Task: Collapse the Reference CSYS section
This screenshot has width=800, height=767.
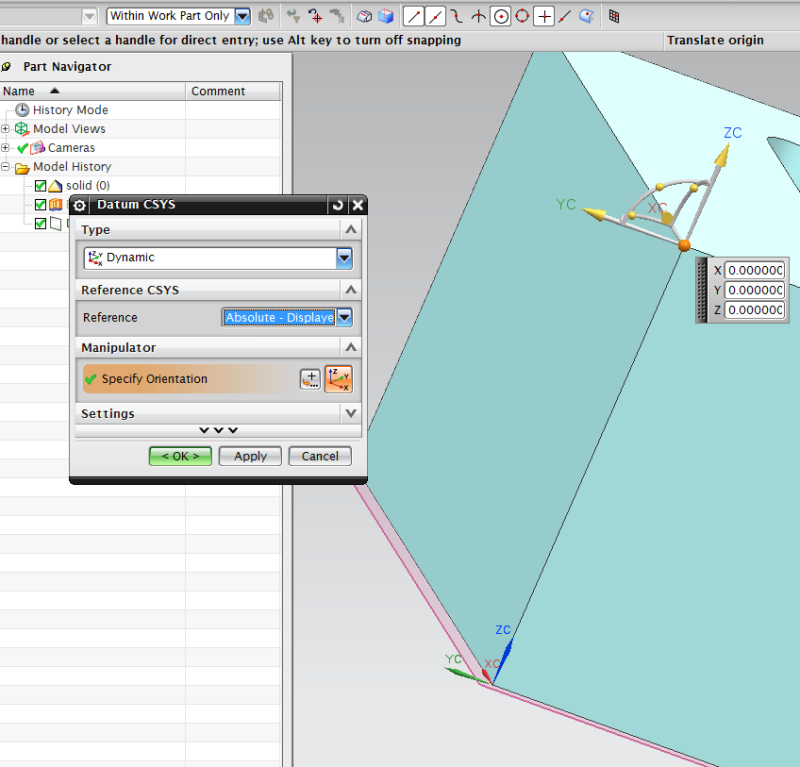Action: [x=351, y=290]
